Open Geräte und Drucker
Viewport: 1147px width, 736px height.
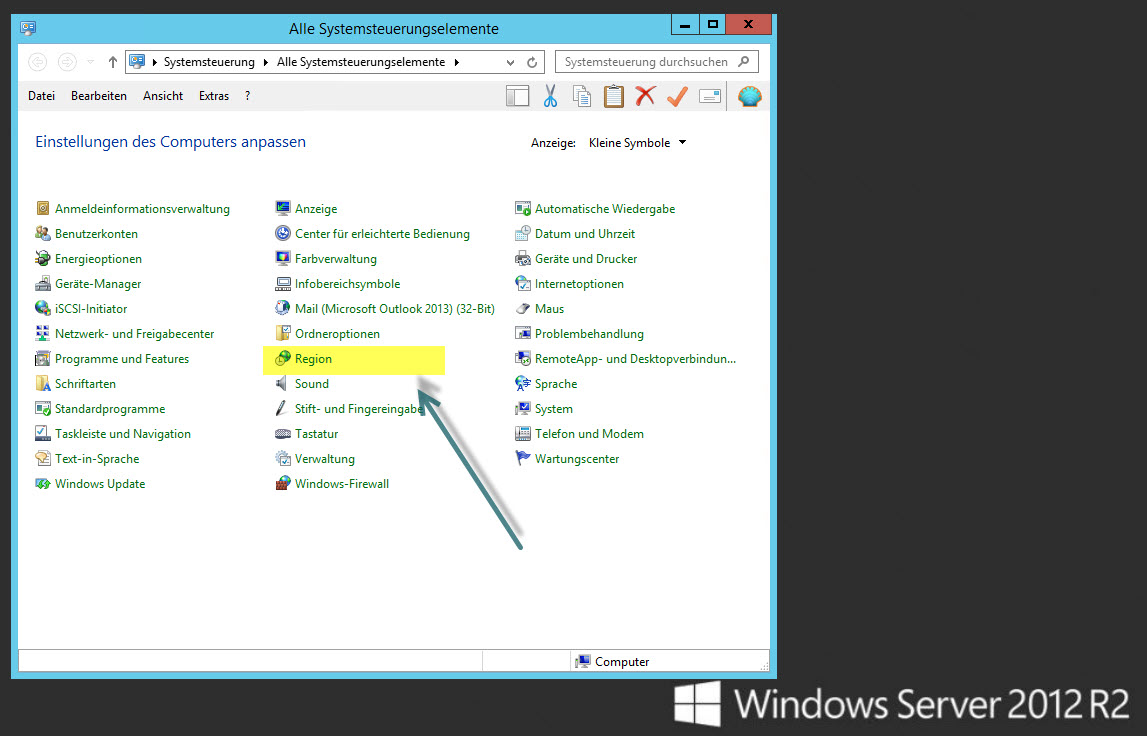coord(586,258)
